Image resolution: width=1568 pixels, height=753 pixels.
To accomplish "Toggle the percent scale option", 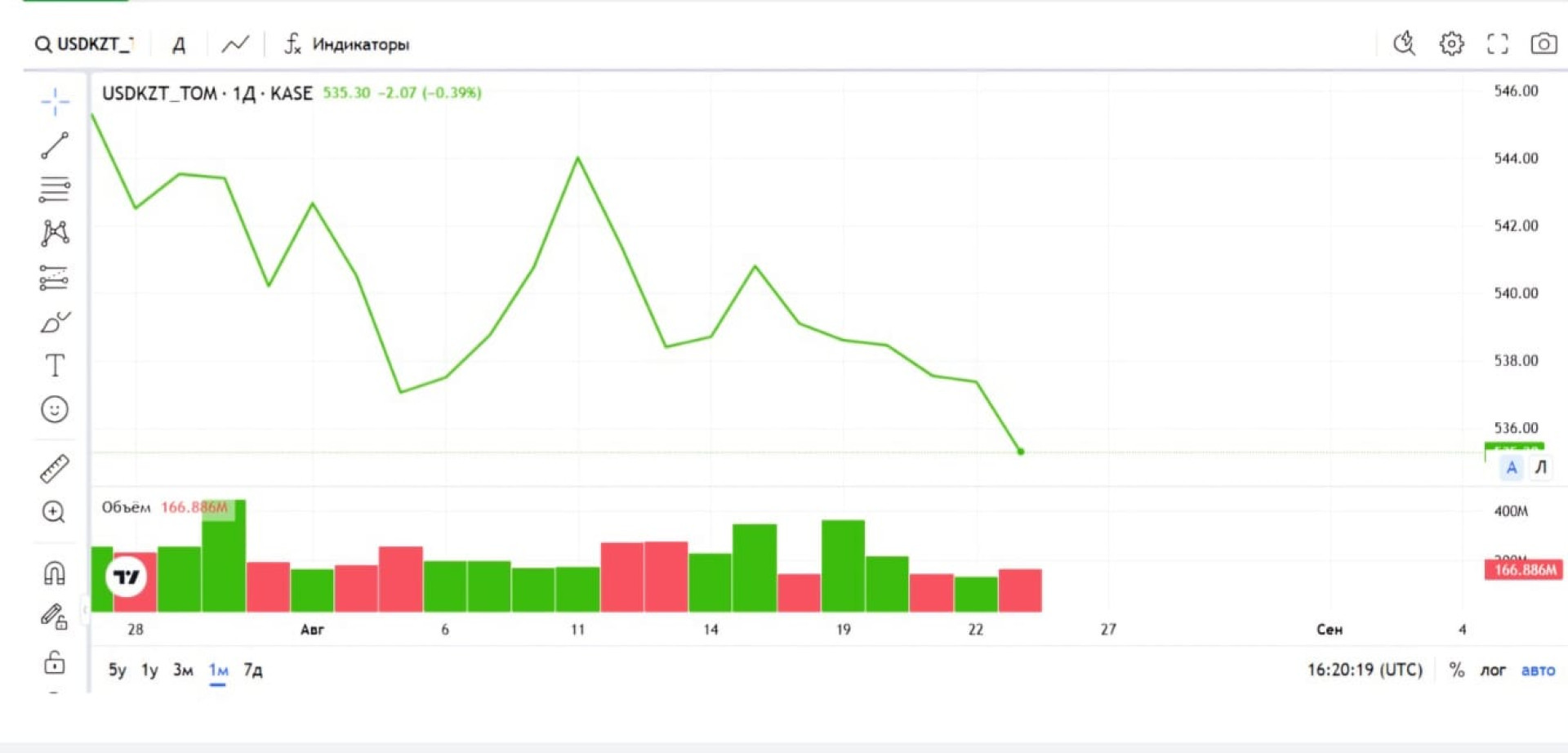I will coord(1456,671).
